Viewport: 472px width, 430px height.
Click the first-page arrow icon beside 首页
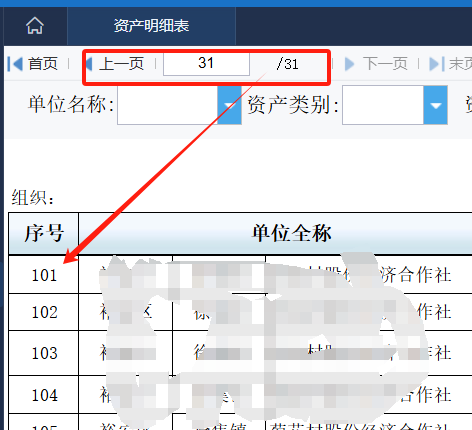15,63
